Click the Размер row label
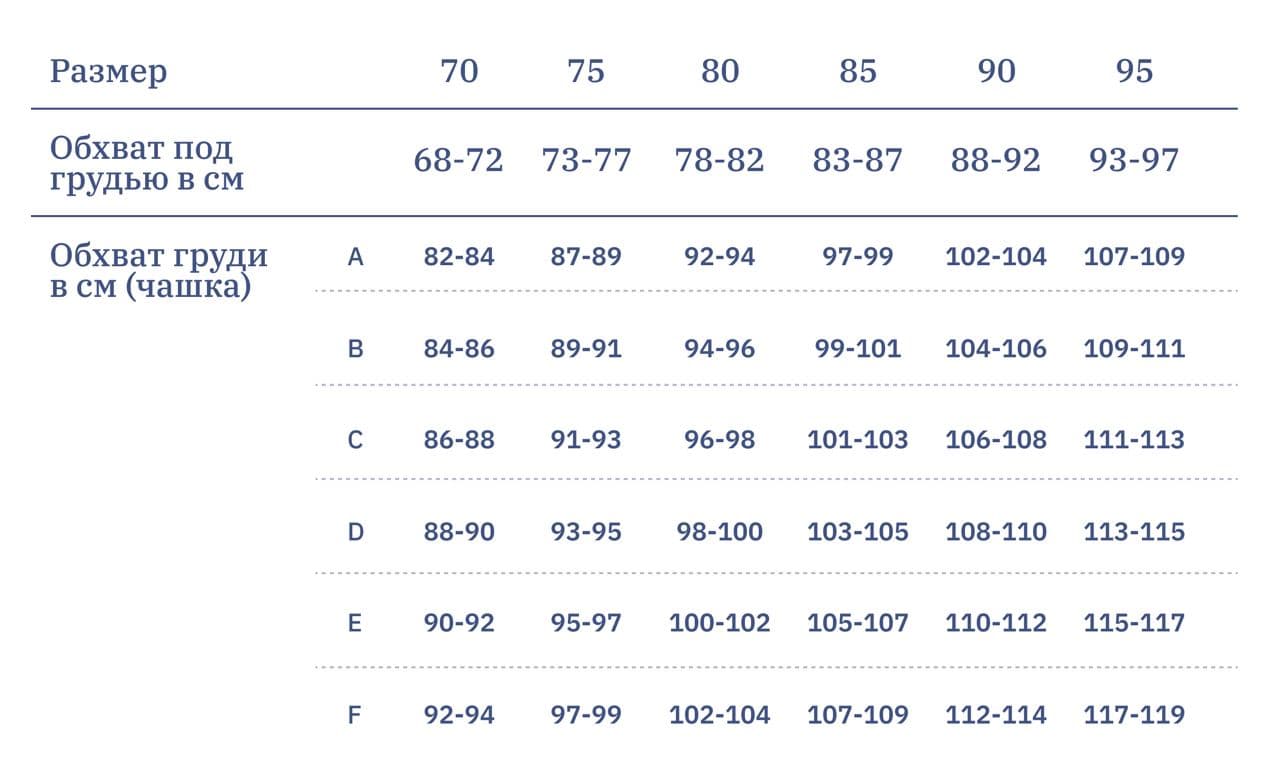Screen dimensions: 1280x778 [109, 72]
